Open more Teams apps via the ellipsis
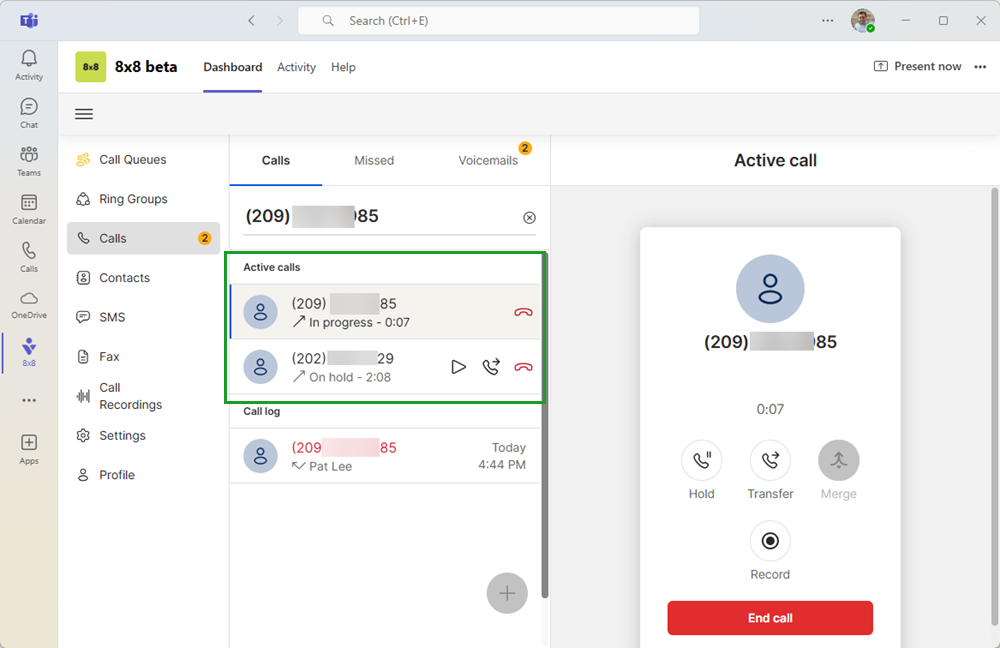The height and width of the screenshot is (648, 1000). click(29, 400)
